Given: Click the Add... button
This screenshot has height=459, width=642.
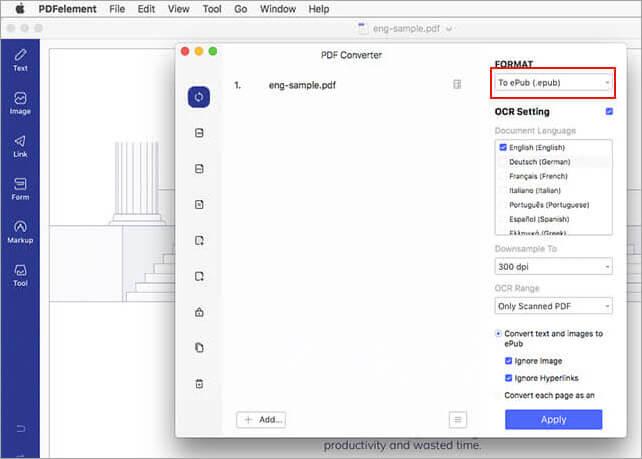Looking at the screenshot, I should tap(261, 420).
